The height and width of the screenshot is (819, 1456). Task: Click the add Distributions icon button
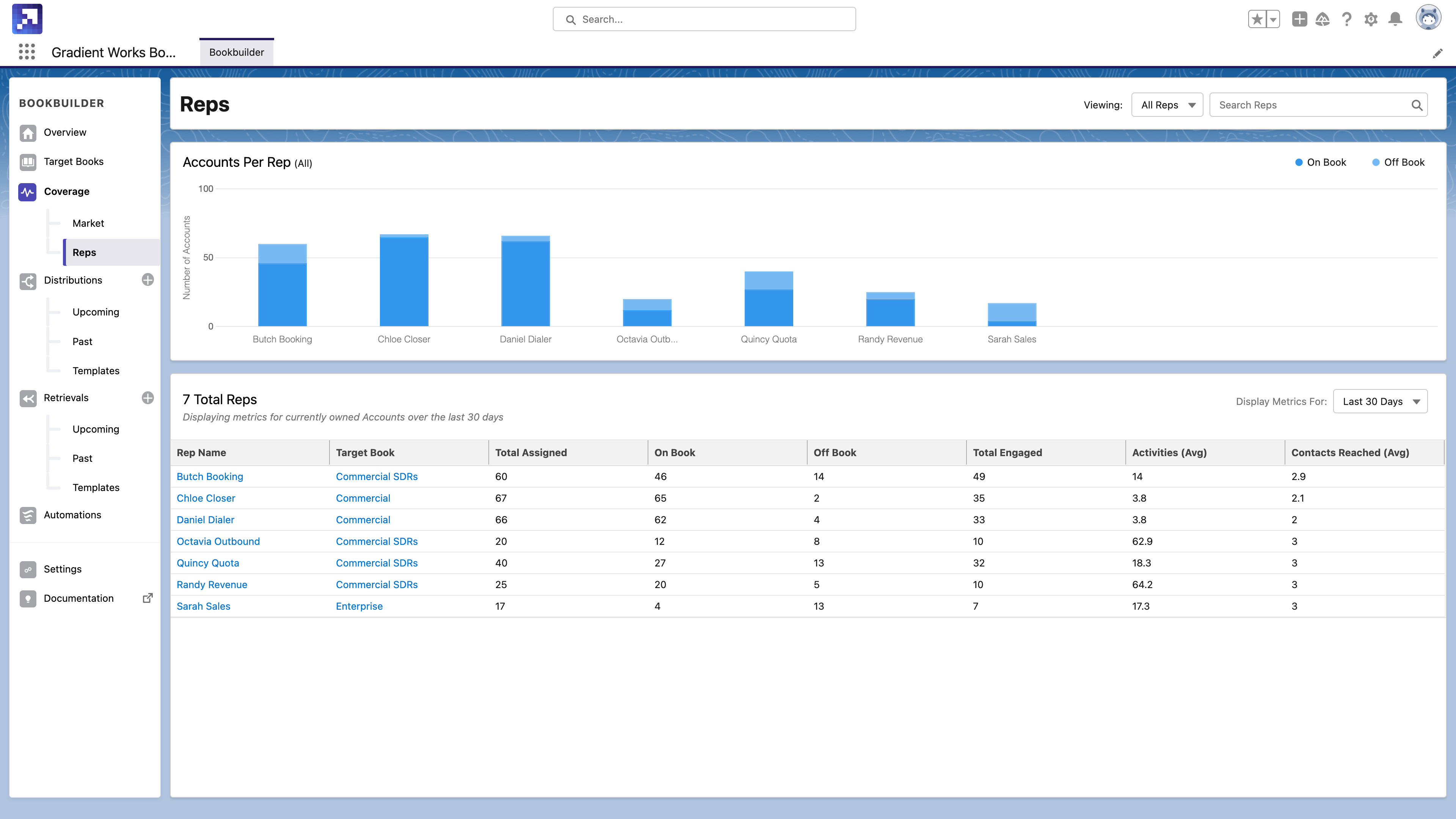148,280
